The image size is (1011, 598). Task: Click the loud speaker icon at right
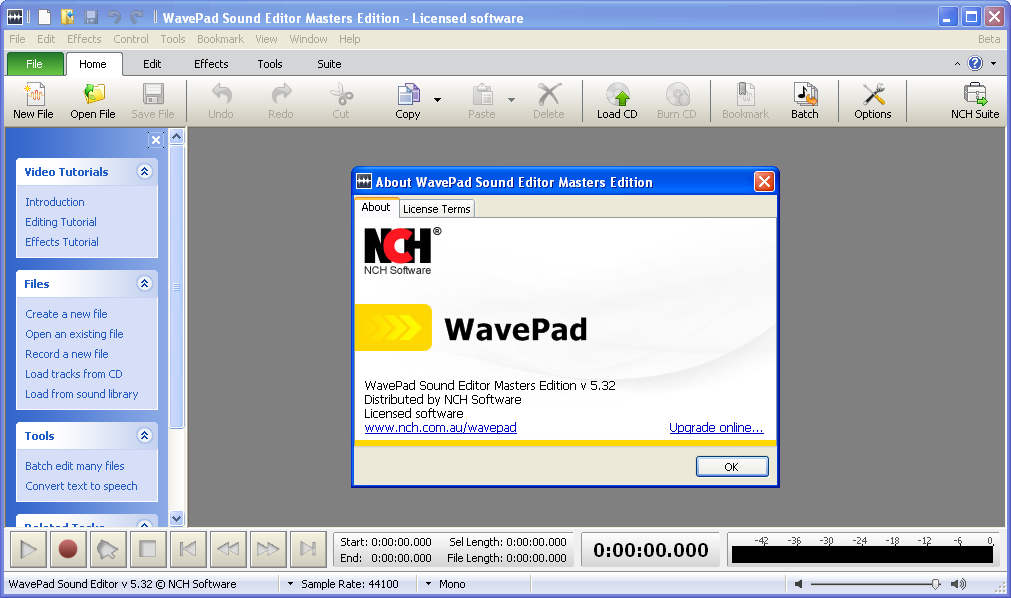tap(958, 584)
